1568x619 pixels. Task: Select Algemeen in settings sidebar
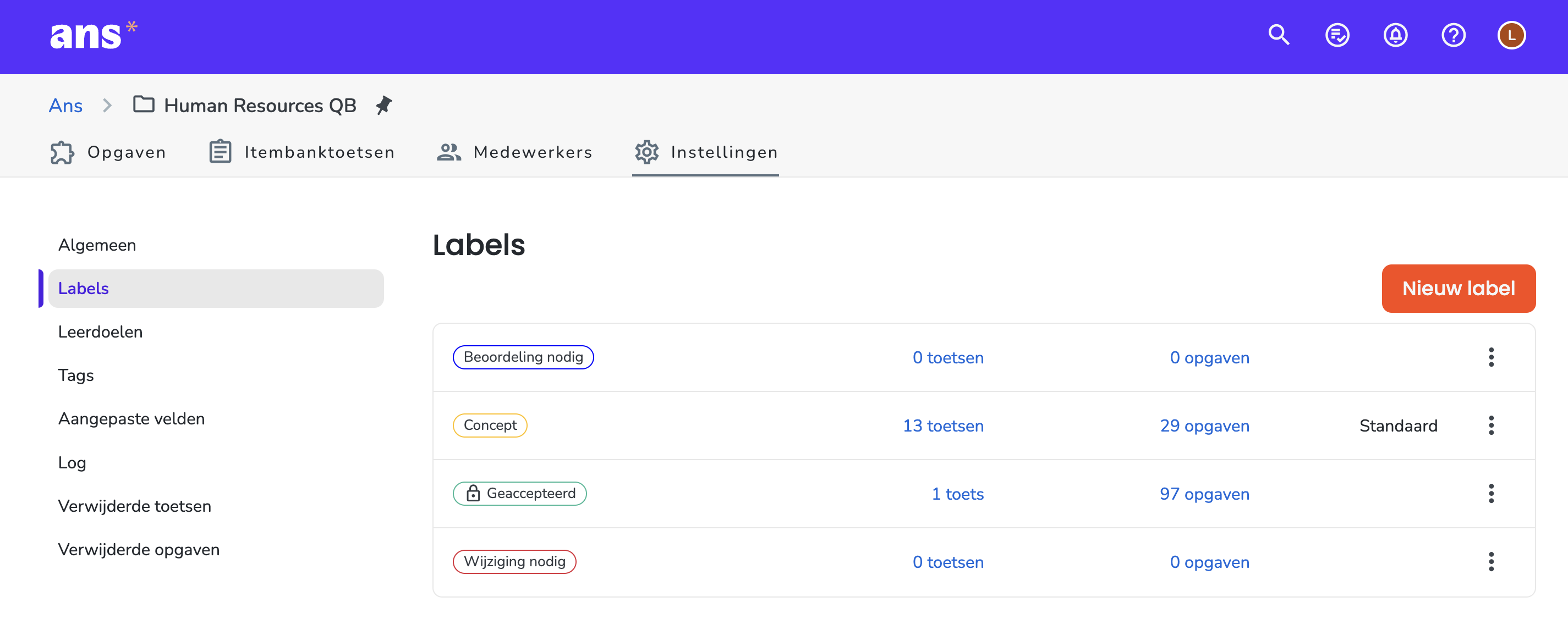pyautogui.click(x=216, y=245)
